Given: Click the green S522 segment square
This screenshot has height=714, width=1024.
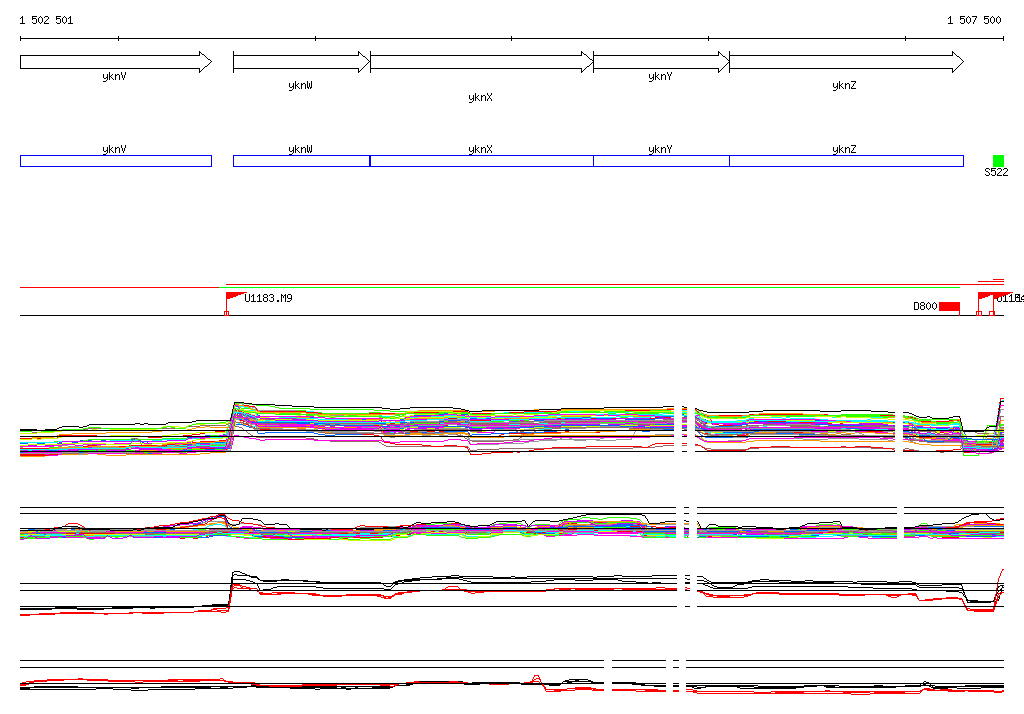Looking at the screenshot, I should [x=998, y=161].
